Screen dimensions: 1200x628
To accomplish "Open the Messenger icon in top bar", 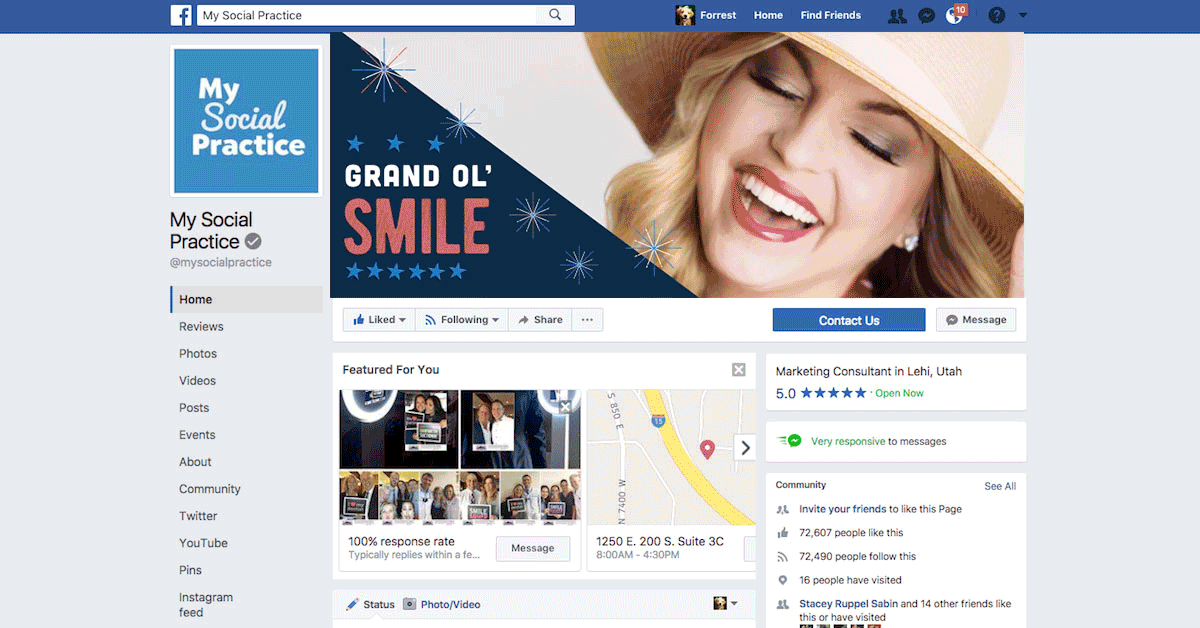I will [926, 15].
